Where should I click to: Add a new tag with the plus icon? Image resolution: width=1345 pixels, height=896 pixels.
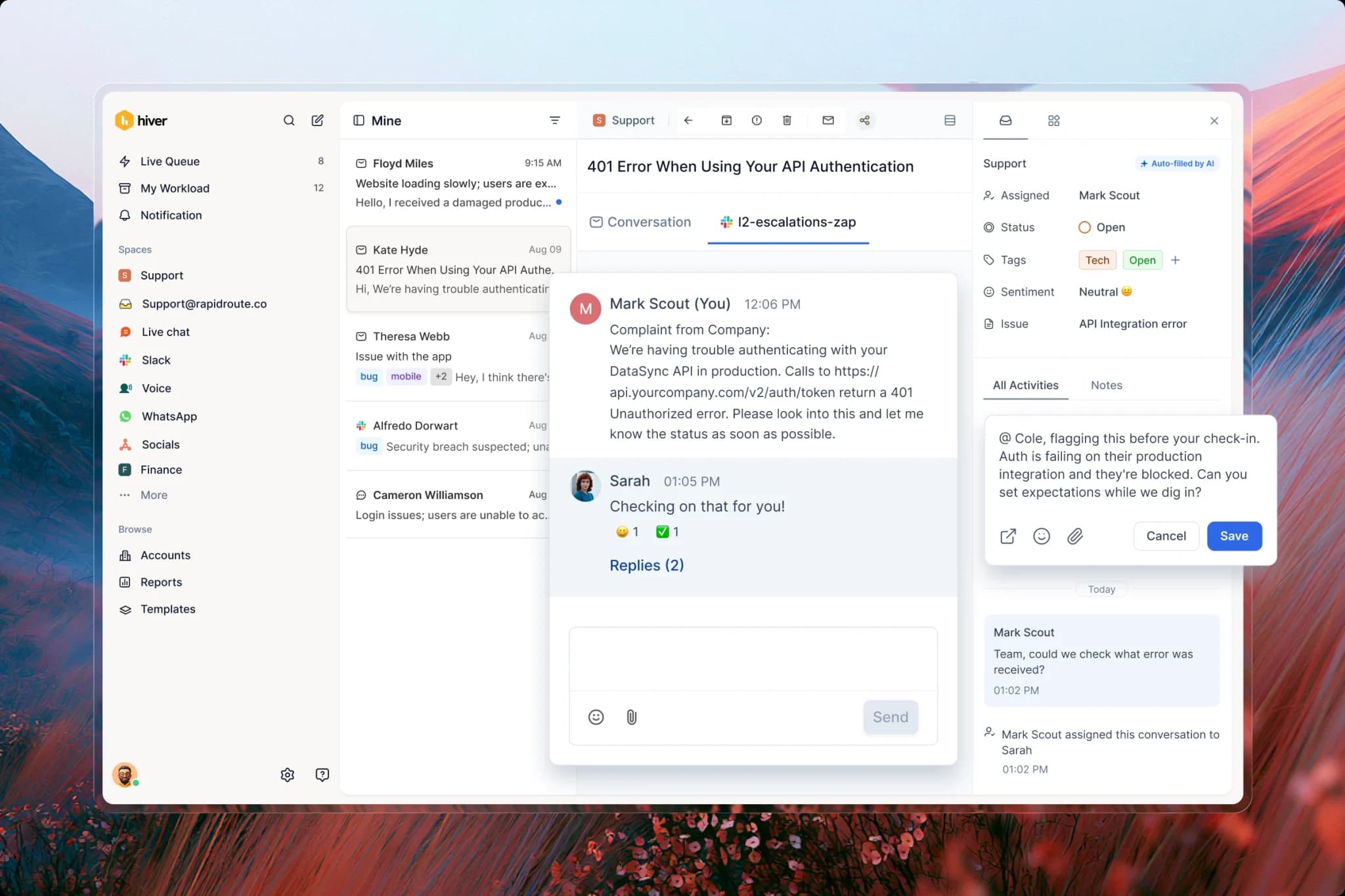(x=1176, y=260)
